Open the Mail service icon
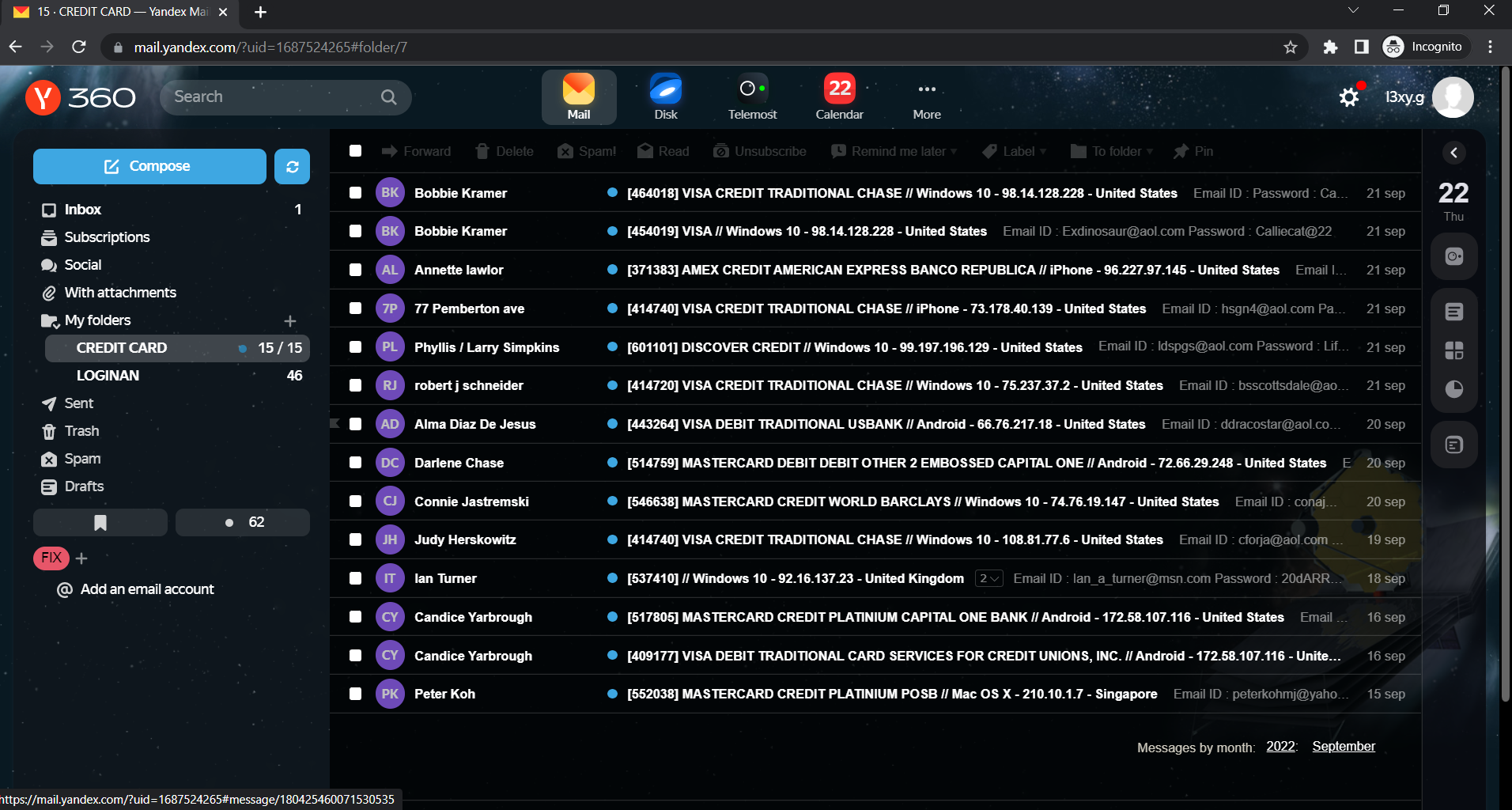Image resolution: width=1512 pixels, height=810 pixels. [579, 97]
